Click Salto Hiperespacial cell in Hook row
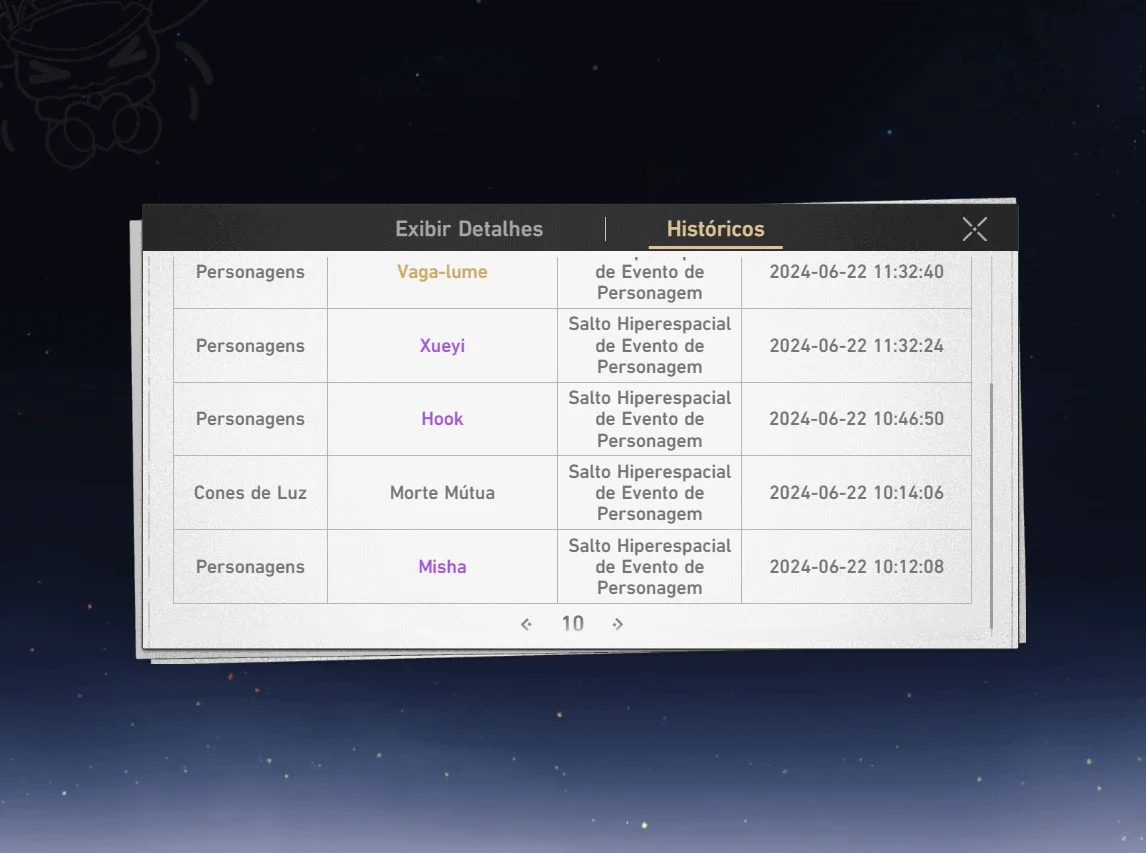The height and width of the screenshot is (853, 1146). click(x=650, y=419)
